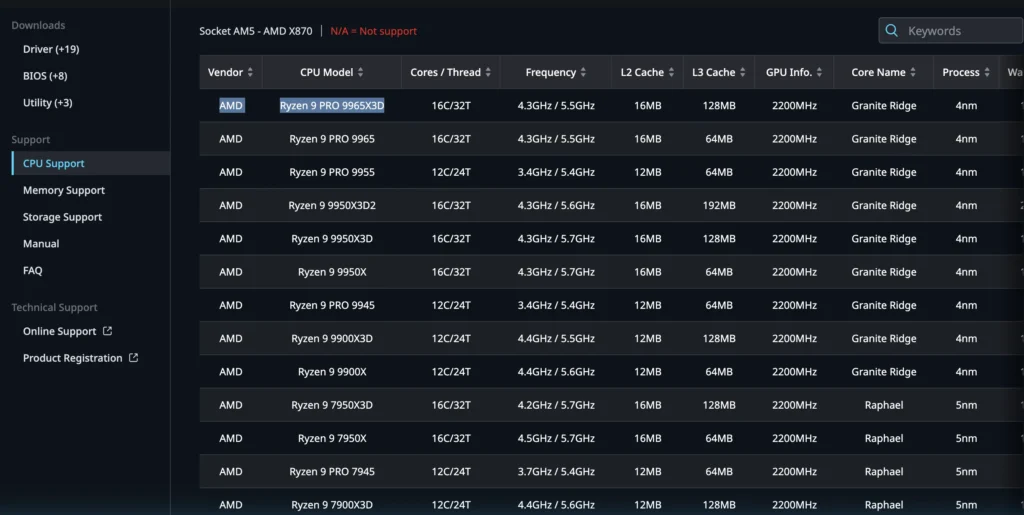Sort by L2 Cache arrows

point(671,72)
